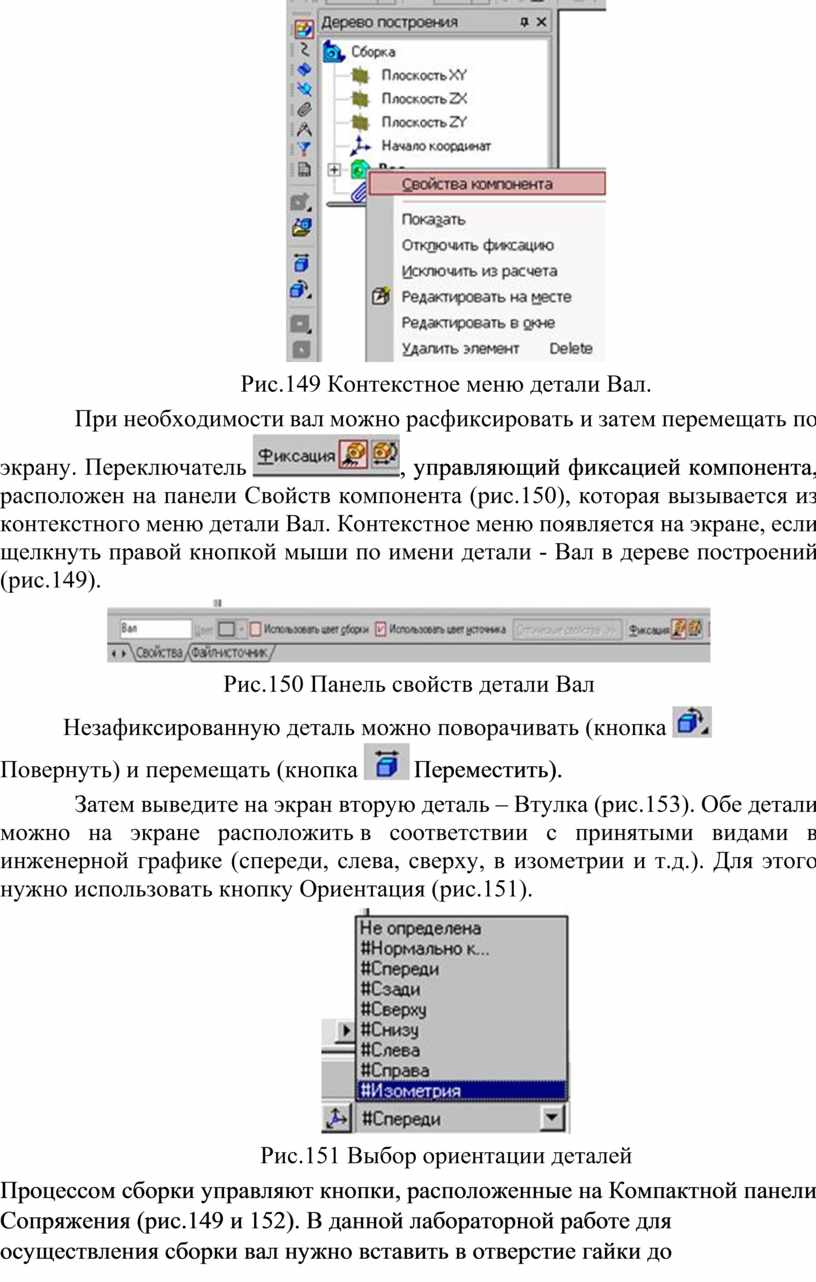Select Отключить фиксацию in context menu
Screen dimensions: 816x1282
[x=477, y=245]
